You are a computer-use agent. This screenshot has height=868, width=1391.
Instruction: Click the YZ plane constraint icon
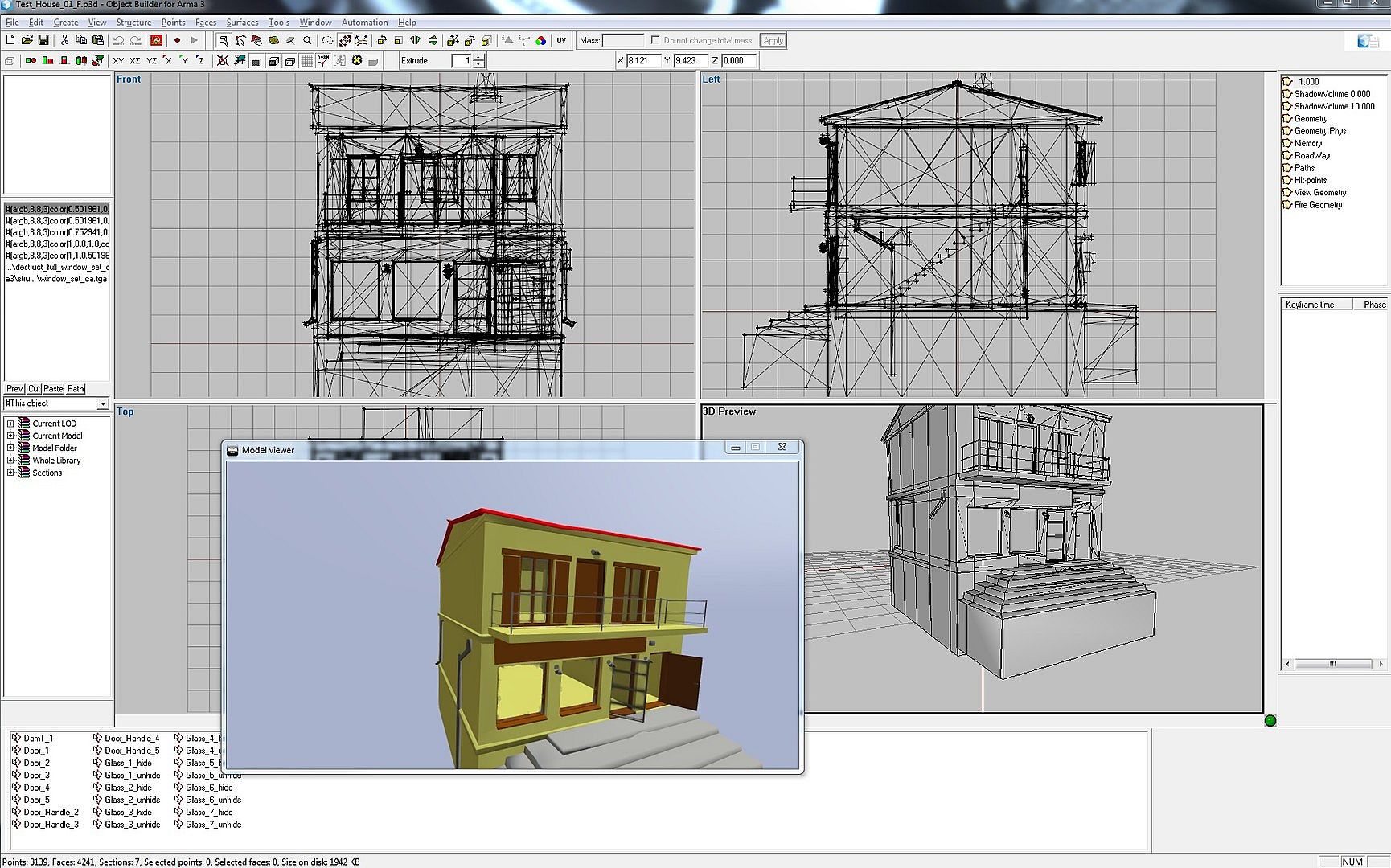[151, 61]
